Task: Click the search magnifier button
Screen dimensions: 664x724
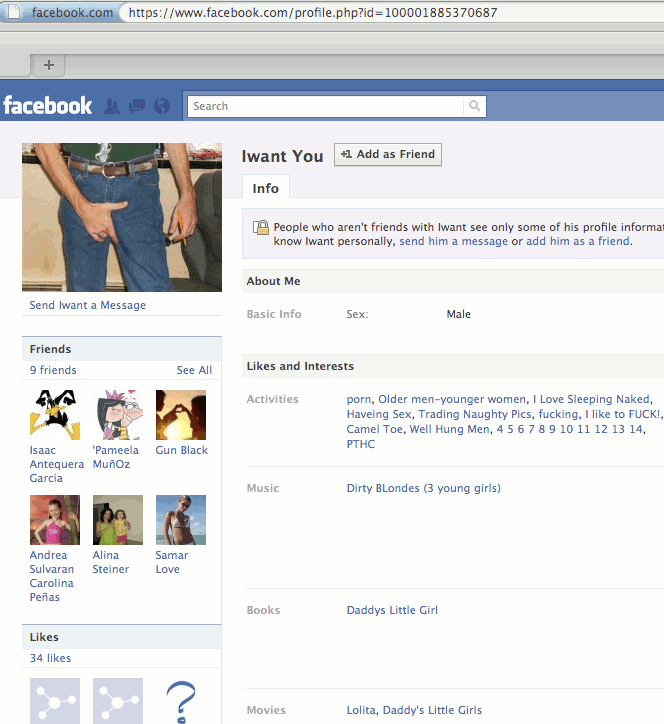Action: (x=474, y=106)
